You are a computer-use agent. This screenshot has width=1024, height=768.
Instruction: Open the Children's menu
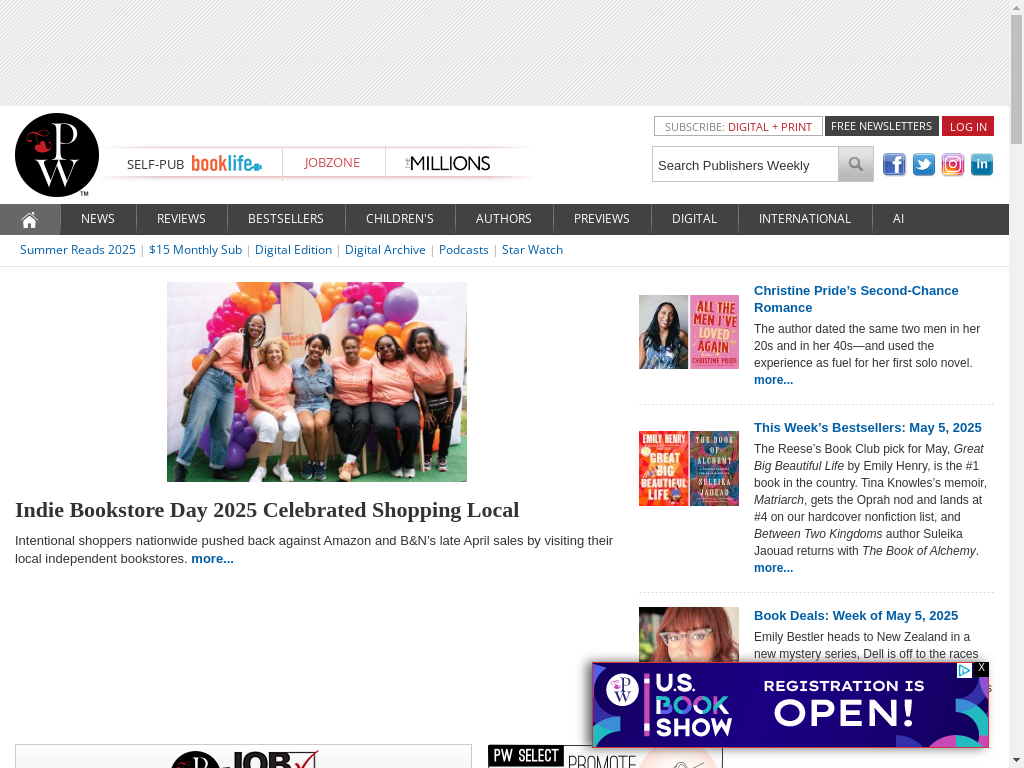click(400, 219)
